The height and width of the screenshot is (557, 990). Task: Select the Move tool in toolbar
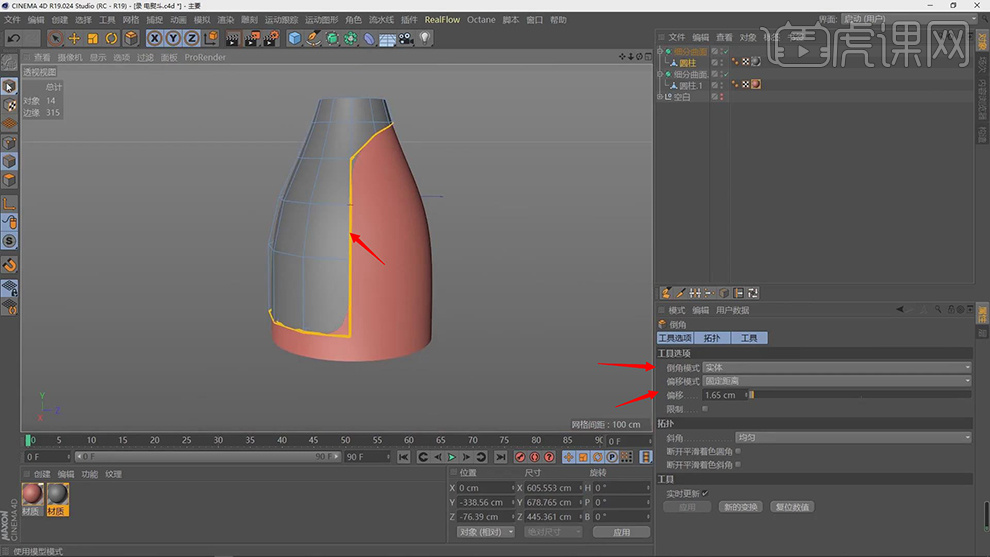(74, 38)
